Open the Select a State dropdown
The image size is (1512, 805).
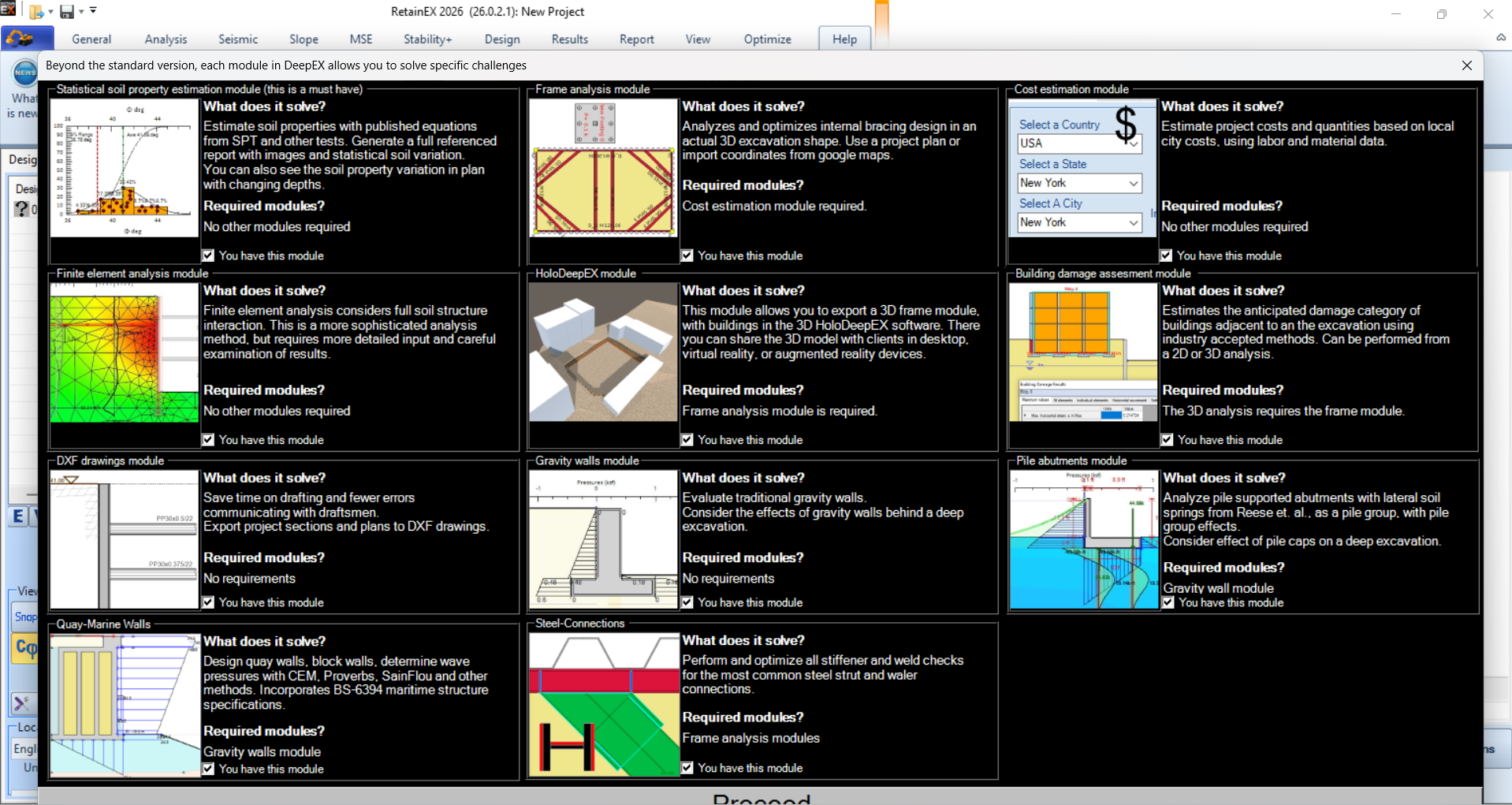click(1080, 183)
